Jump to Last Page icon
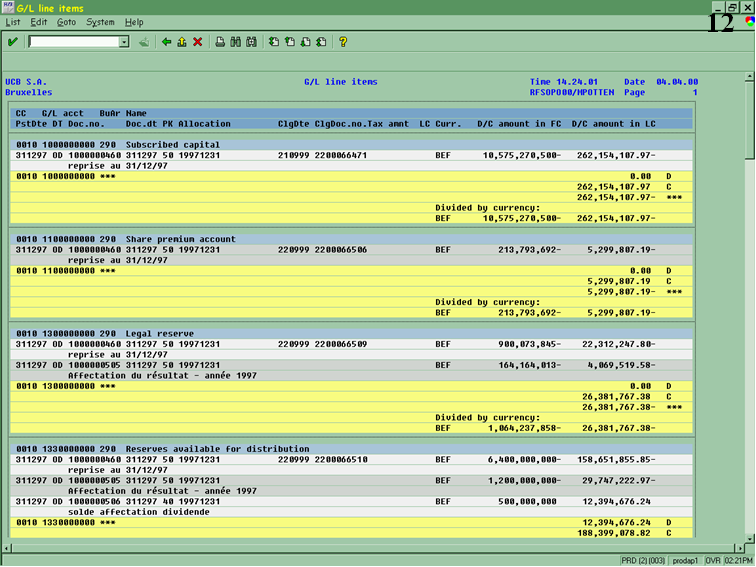Viewport: 756px width, 567px height. 320,42
